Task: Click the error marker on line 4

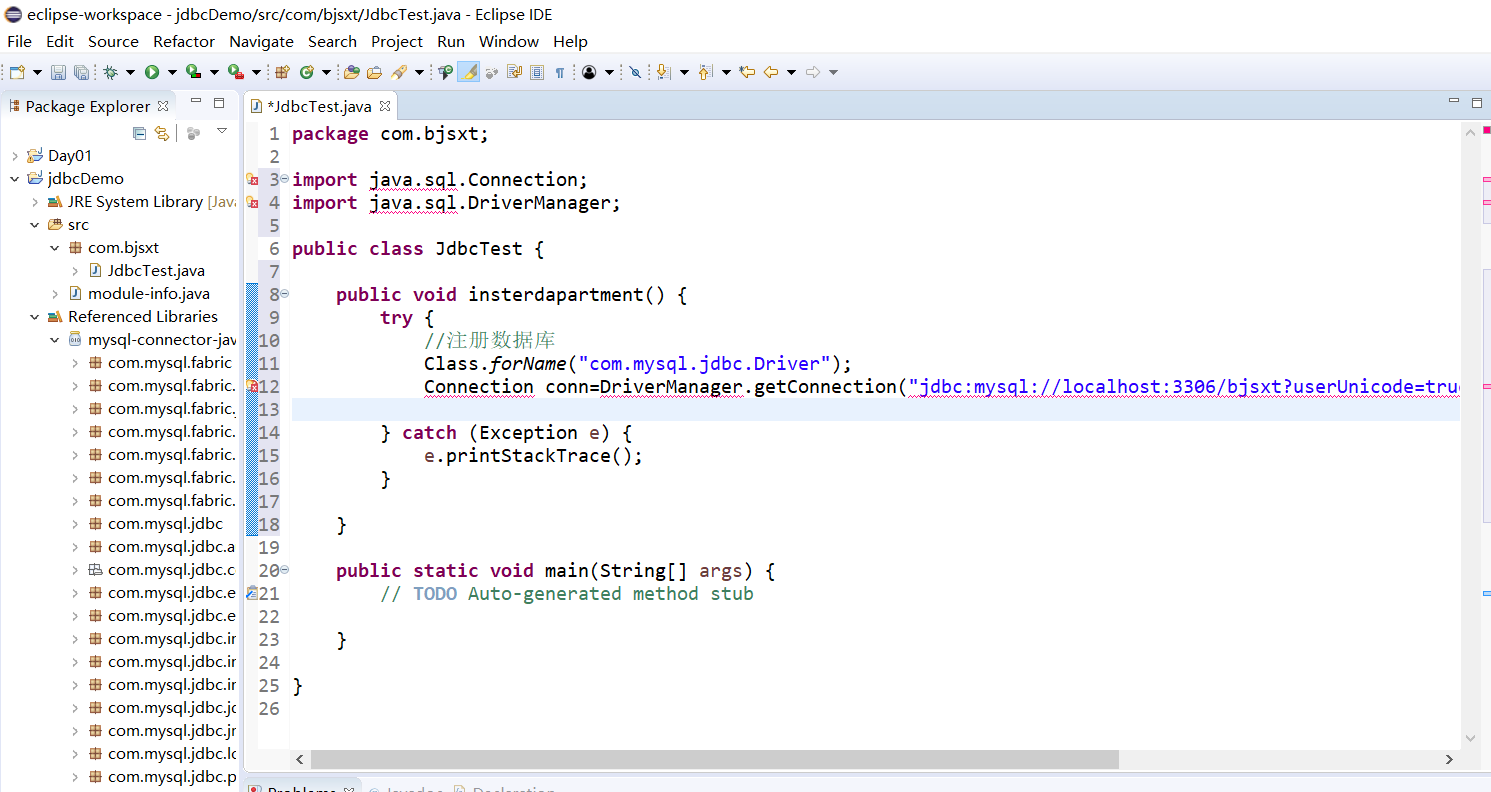Action: (252, 203)
